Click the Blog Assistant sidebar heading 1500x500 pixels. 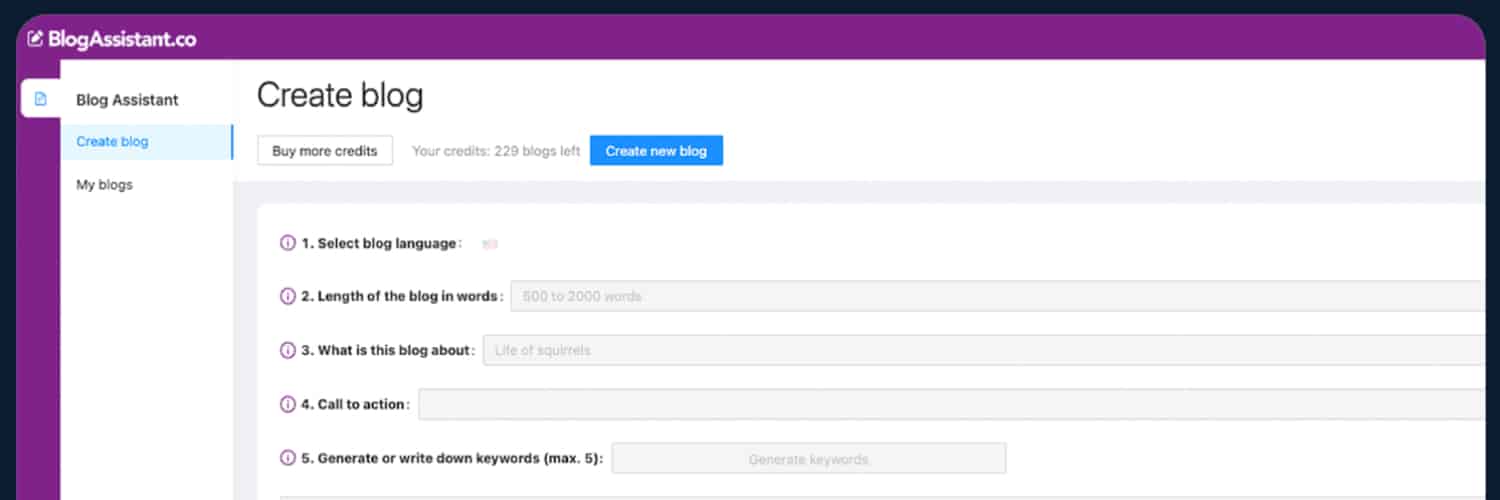click(127, 100)
